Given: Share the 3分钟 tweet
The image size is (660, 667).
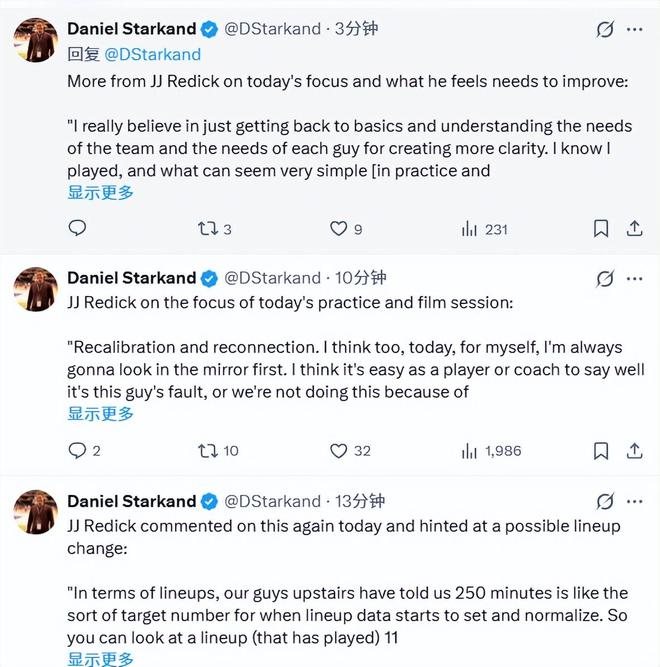Looking at the screenshot, I should coord(634,229).
